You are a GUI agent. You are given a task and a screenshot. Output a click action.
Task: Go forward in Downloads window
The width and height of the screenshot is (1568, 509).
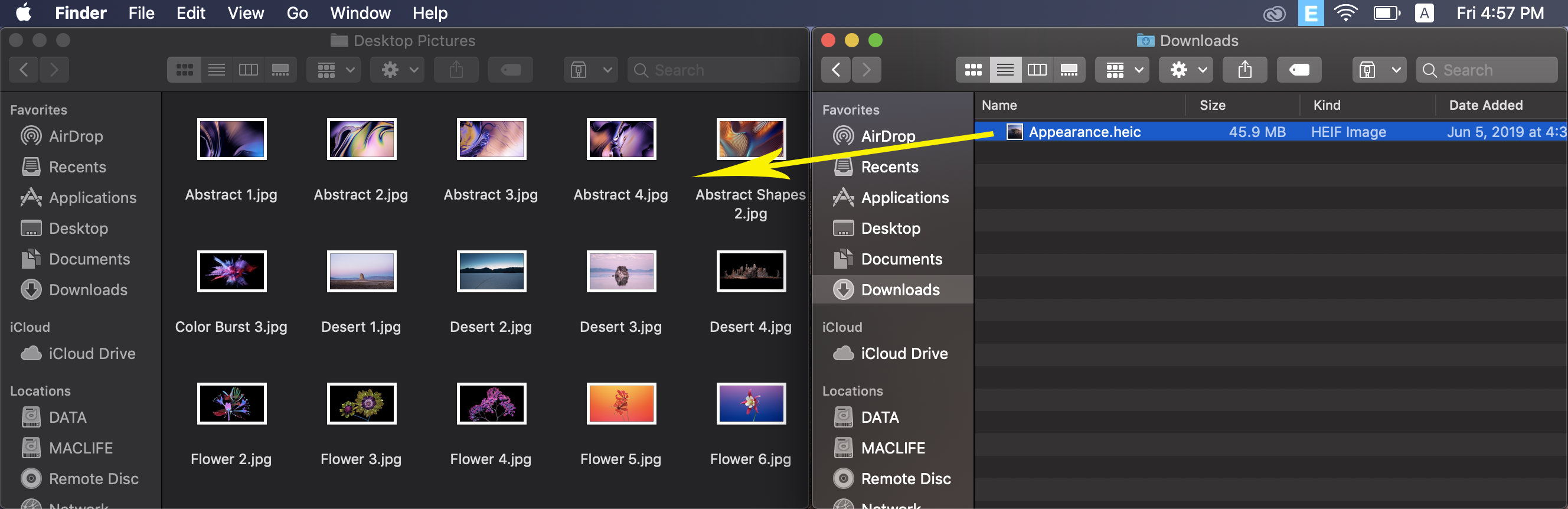coord(866,70)
